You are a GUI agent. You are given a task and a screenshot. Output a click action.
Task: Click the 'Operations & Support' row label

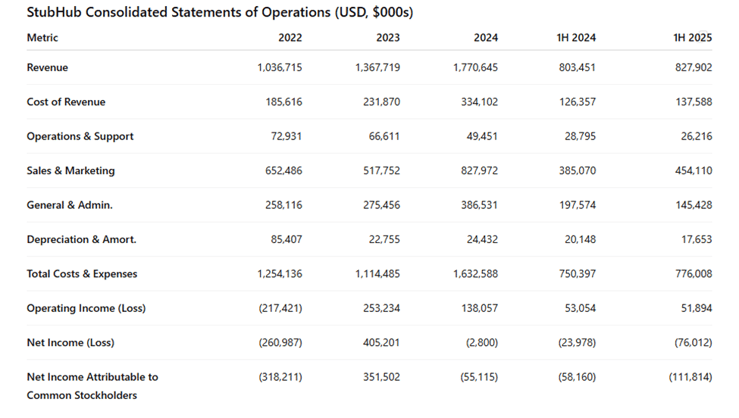[80, 136]
